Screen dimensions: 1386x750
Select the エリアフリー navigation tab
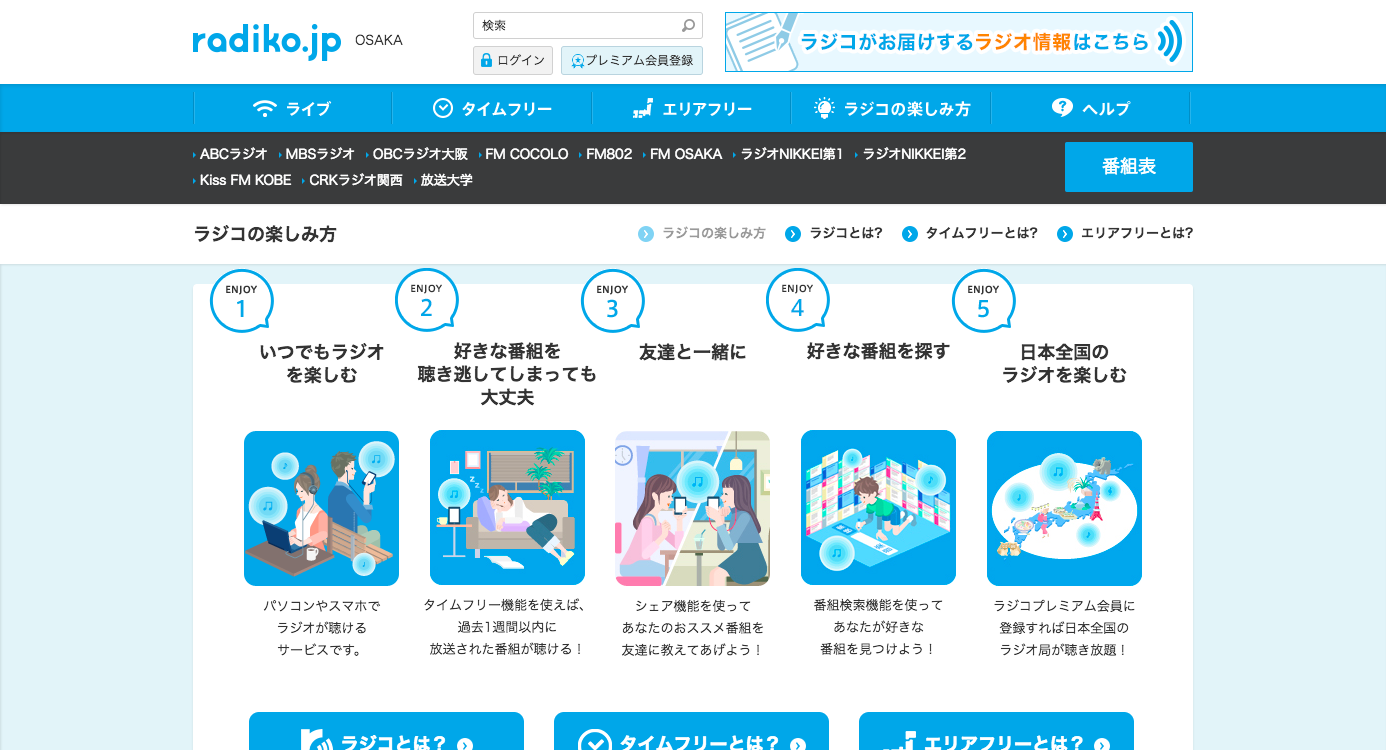click(x=692, y=108)
